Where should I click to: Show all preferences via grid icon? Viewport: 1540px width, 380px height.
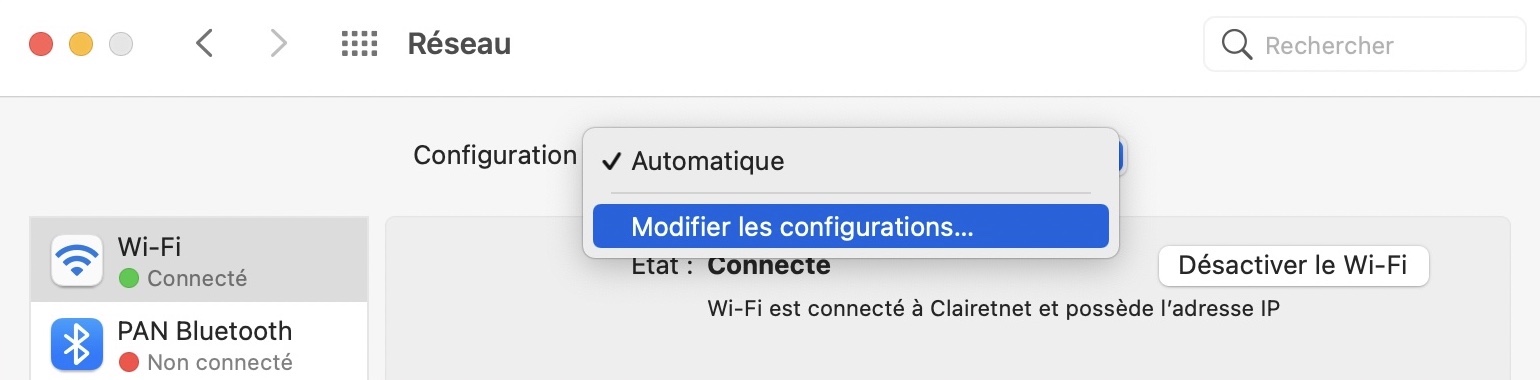click(359, 44)
